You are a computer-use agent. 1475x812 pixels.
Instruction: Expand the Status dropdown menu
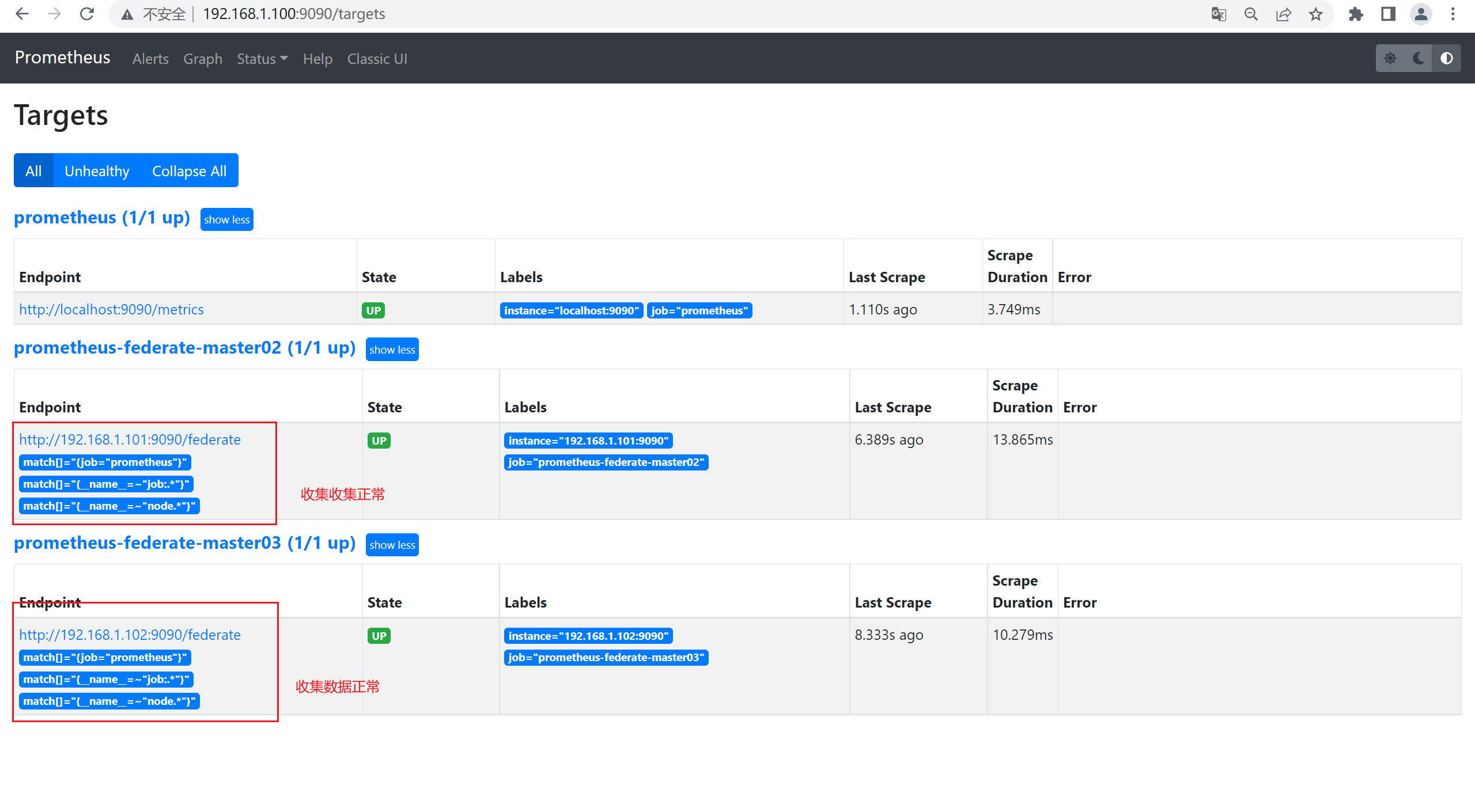(262, 59)
